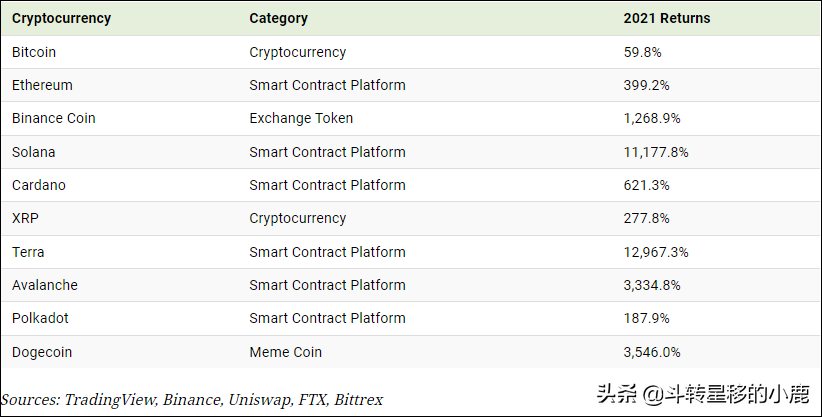
Task: Click the Exchange Token category cell
Action: [301, 118]
